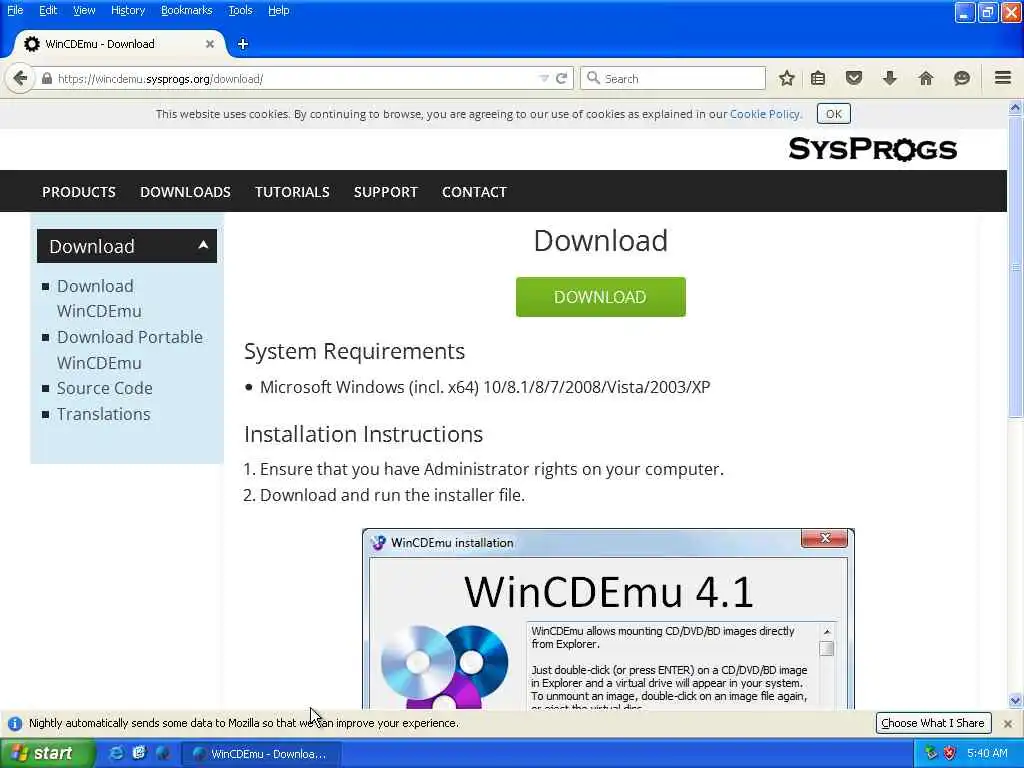
Task: Open Source Code sidebar link
Action: coord(104,389)
